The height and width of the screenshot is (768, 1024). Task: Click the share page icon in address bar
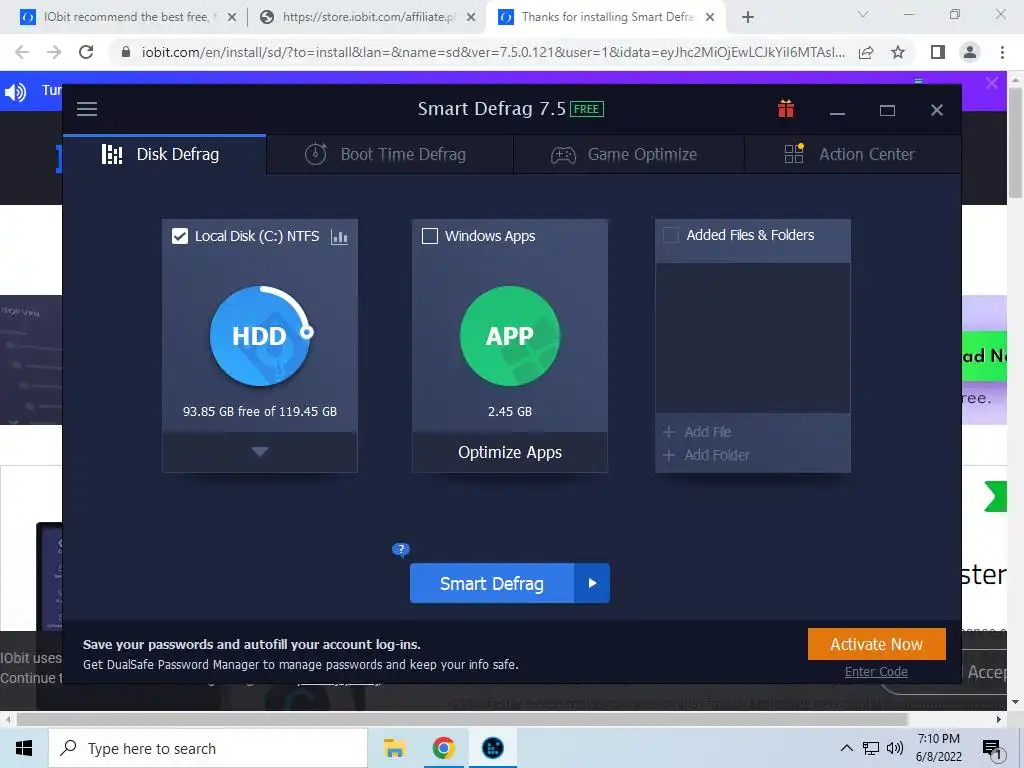point(866,52)
